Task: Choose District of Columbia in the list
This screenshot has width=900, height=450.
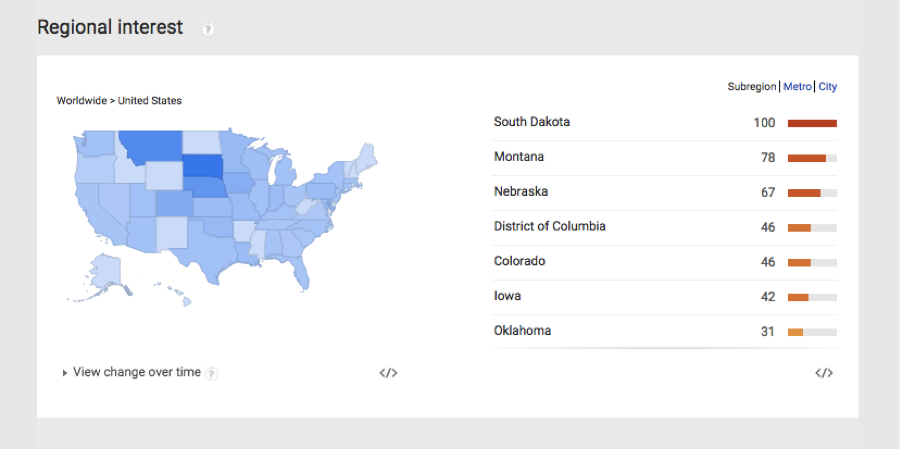Action: click(x=549, y=226)
